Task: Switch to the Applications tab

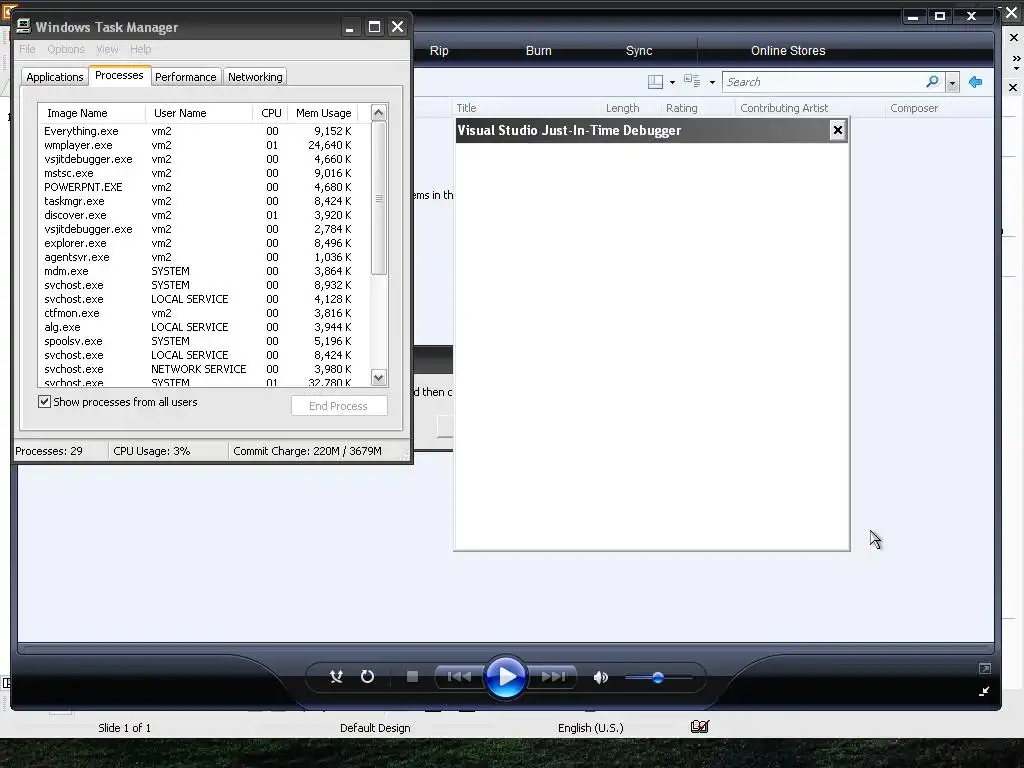Action: (x=55, y=76)
